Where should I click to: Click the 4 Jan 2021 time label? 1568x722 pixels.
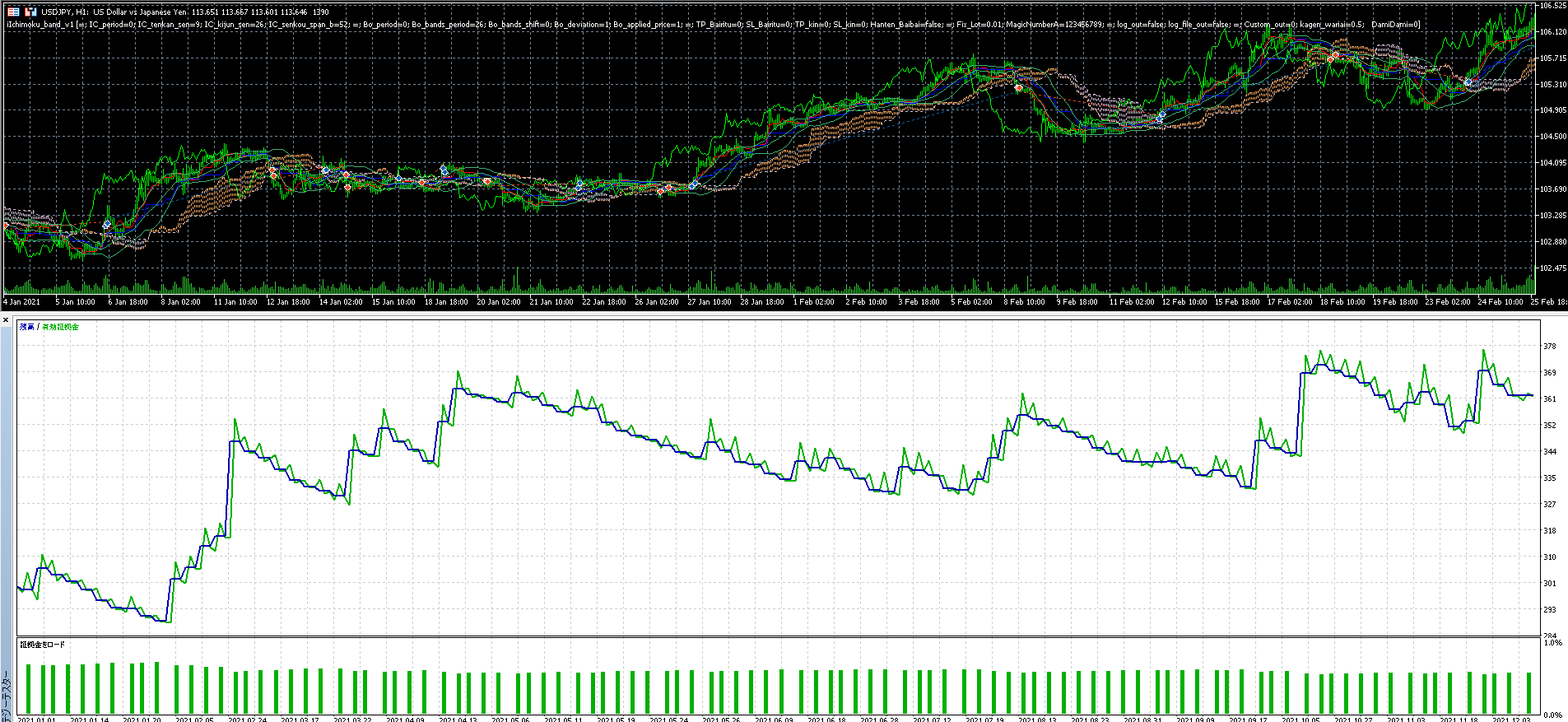[x=22, y=302]
